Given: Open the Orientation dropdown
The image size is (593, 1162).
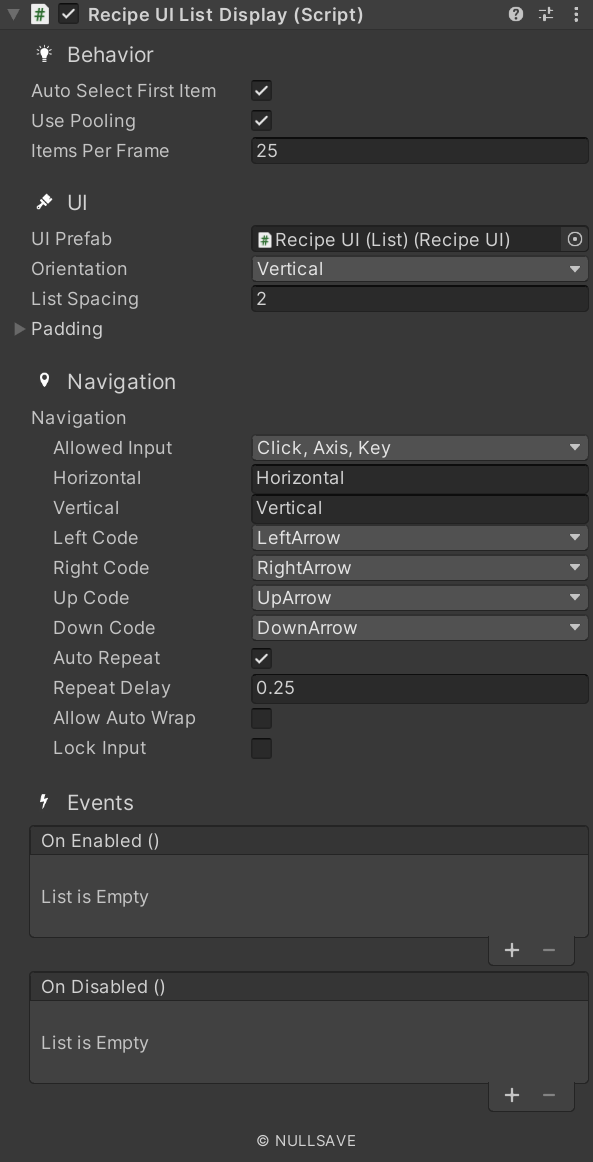Looking at the screenshot, I should [419, 268].
